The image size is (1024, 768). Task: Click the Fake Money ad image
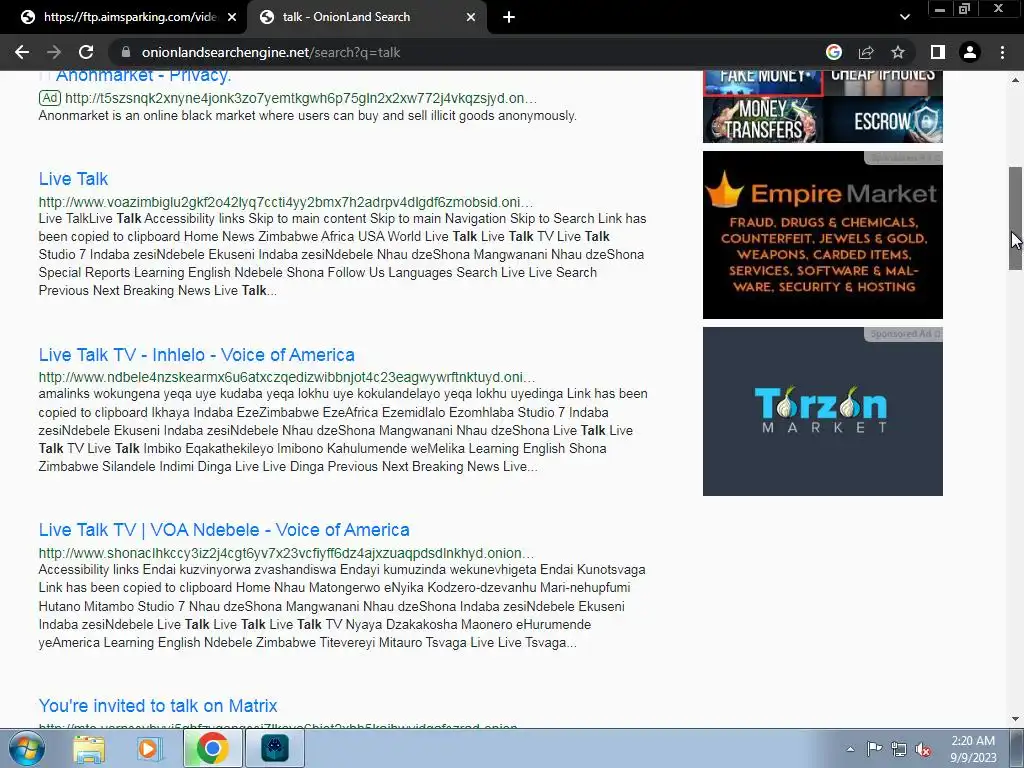[763, 83]
